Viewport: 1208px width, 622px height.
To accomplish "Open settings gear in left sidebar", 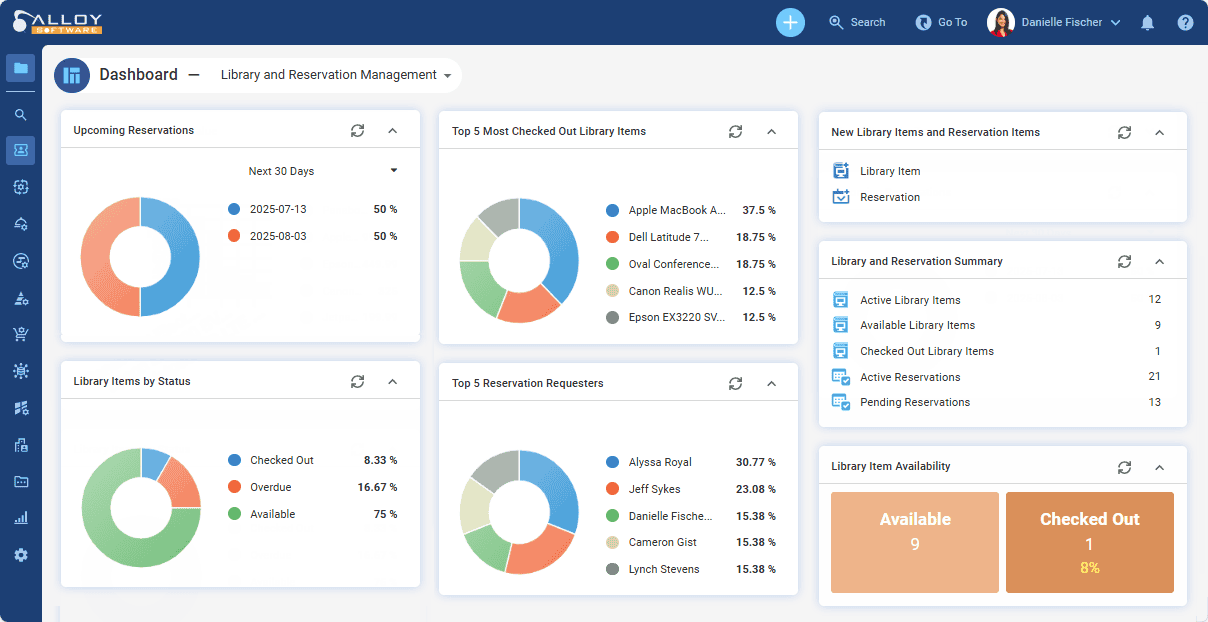I will [21, 555].
